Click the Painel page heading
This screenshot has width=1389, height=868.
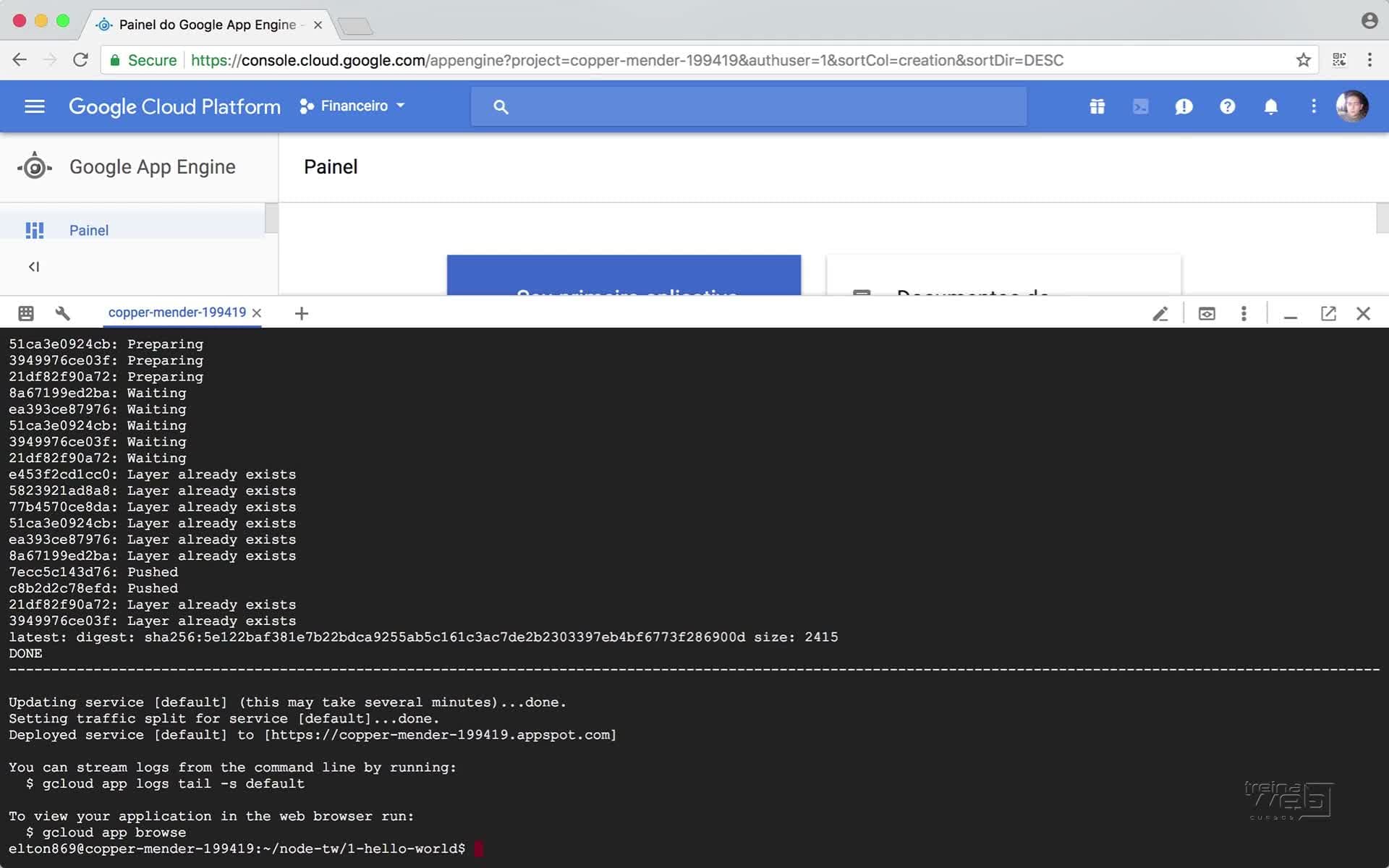[331, 166]
